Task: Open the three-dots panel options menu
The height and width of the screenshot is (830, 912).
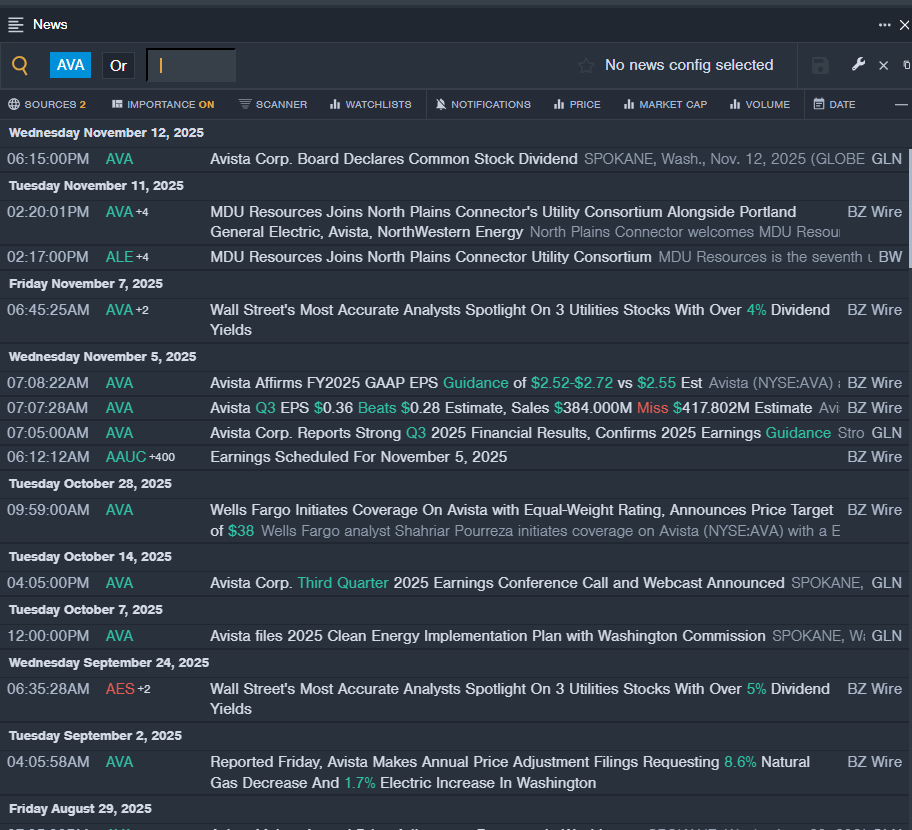Action: tap(884, 24)
